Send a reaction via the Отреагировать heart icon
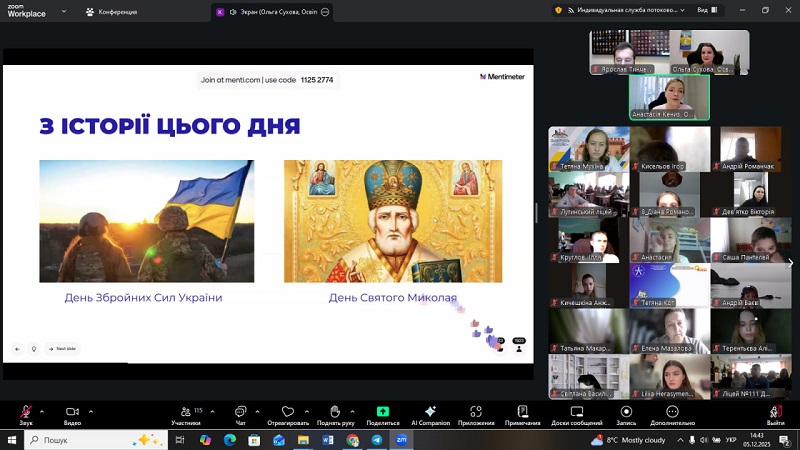 (288, 414)
